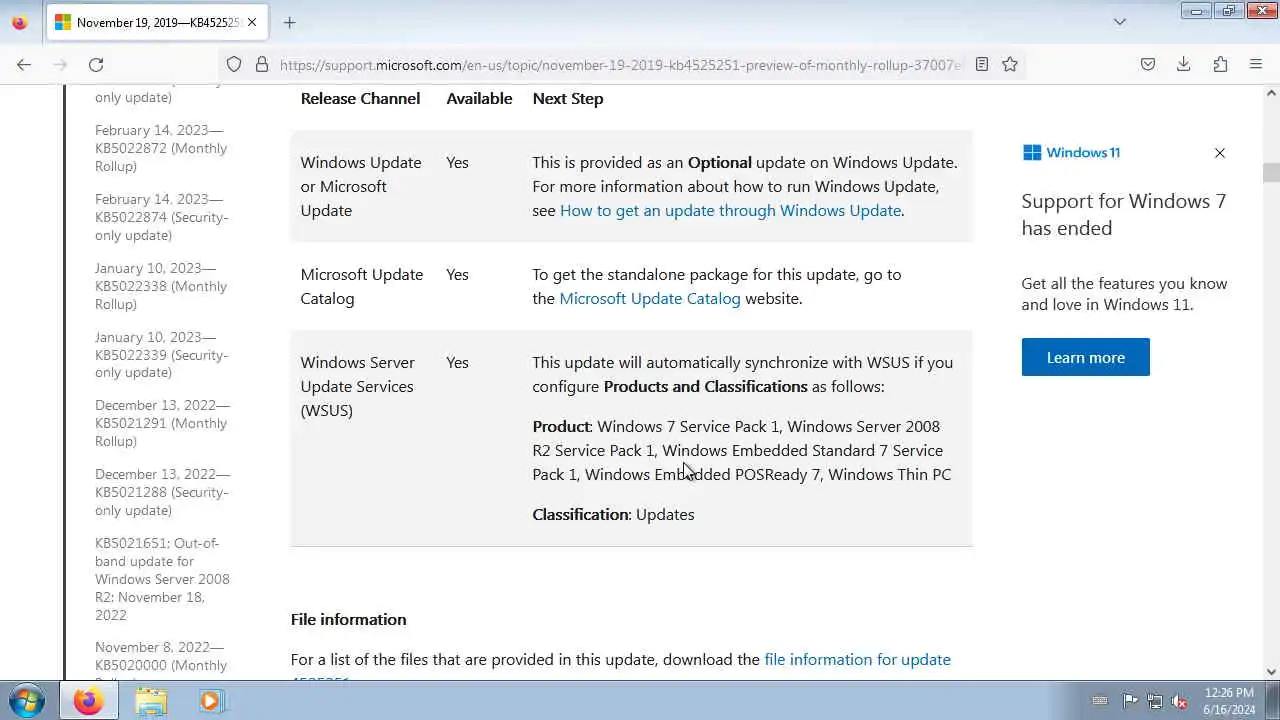Open KB5021651 Out-of-band update link
Screen dimensions: 1280x720
[162, 579]
